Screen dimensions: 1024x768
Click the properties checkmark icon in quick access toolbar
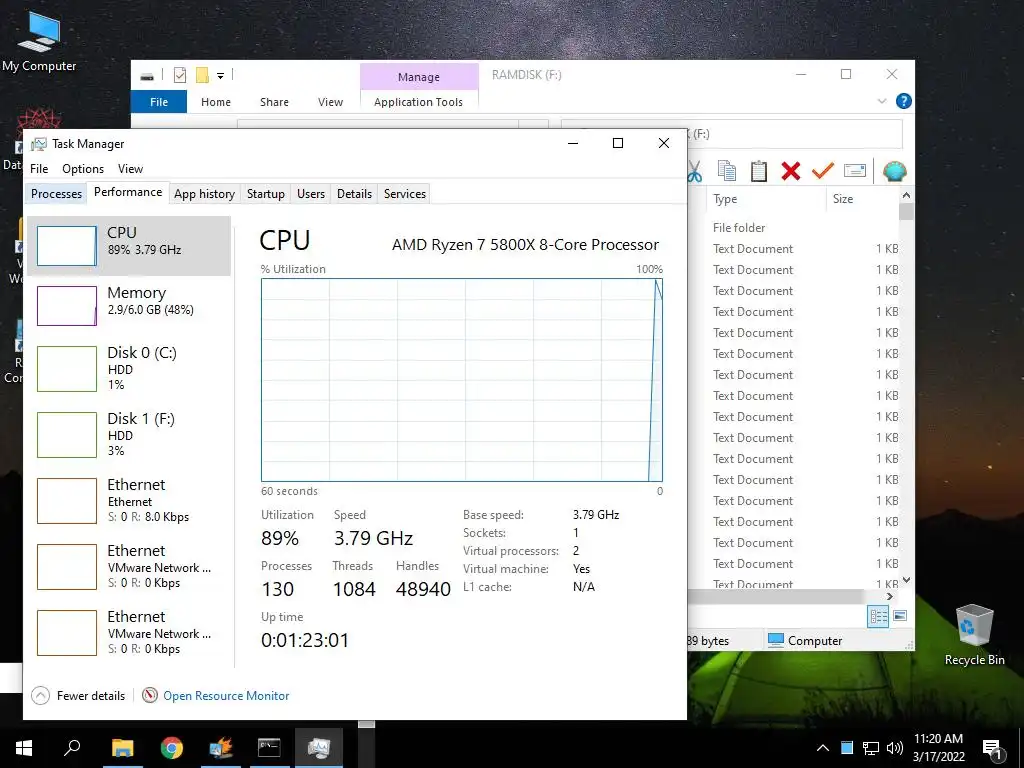coord(180,76)
